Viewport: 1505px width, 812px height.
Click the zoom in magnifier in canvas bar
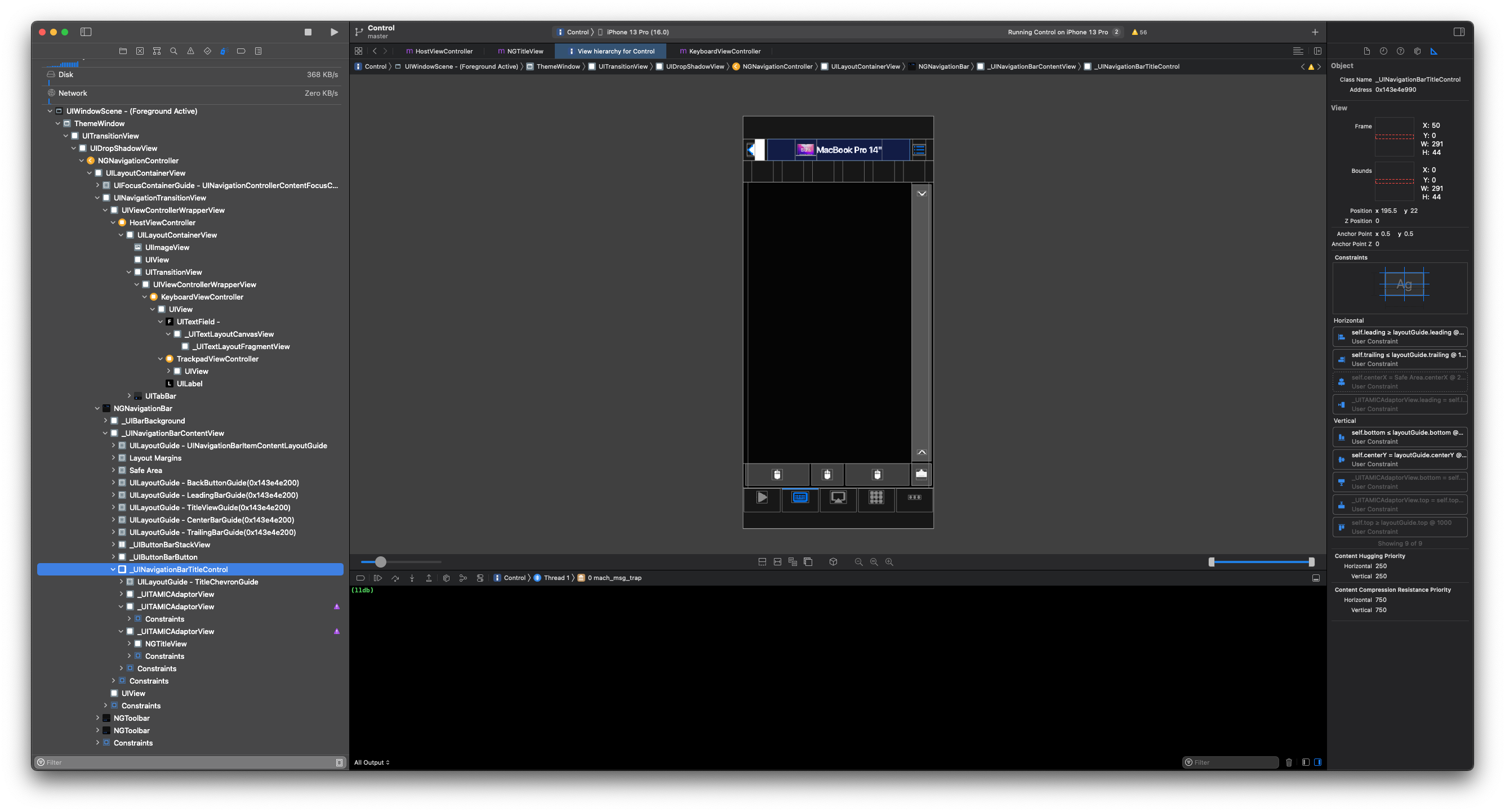tap(889, 562)
